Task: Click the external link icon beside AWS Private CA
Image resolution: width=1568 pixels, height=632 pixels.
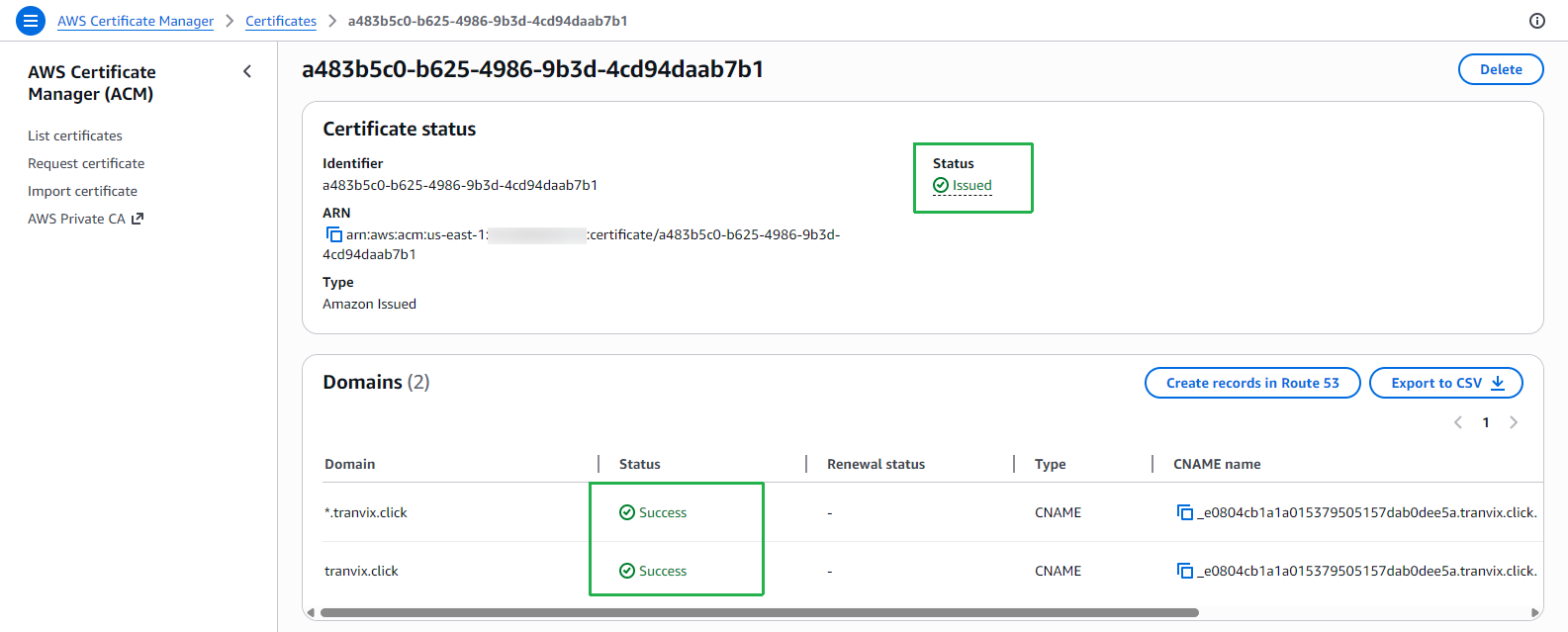Action: pos(138,219)
